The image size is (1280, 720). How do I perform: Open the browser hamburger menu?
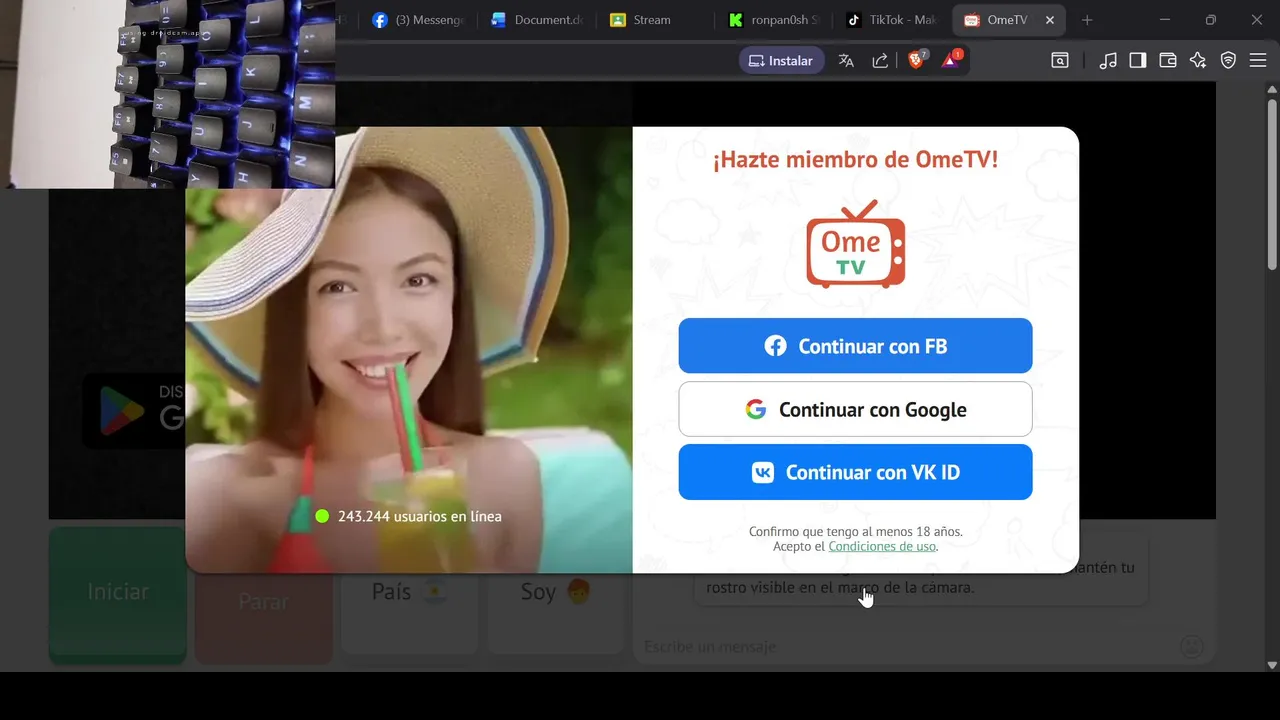(x=1258, y=61)
